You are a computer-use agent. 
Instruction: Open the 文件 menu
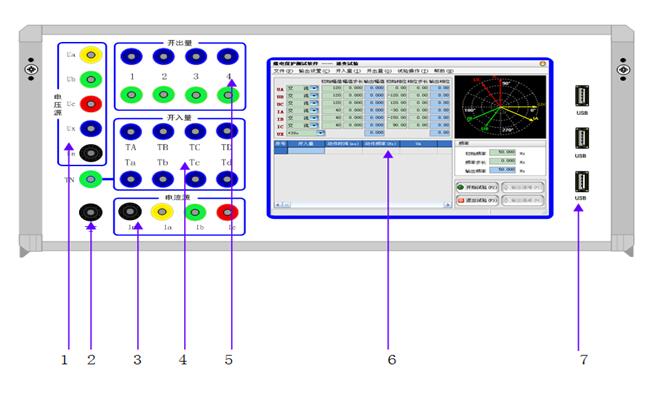[x=283, y=71]
